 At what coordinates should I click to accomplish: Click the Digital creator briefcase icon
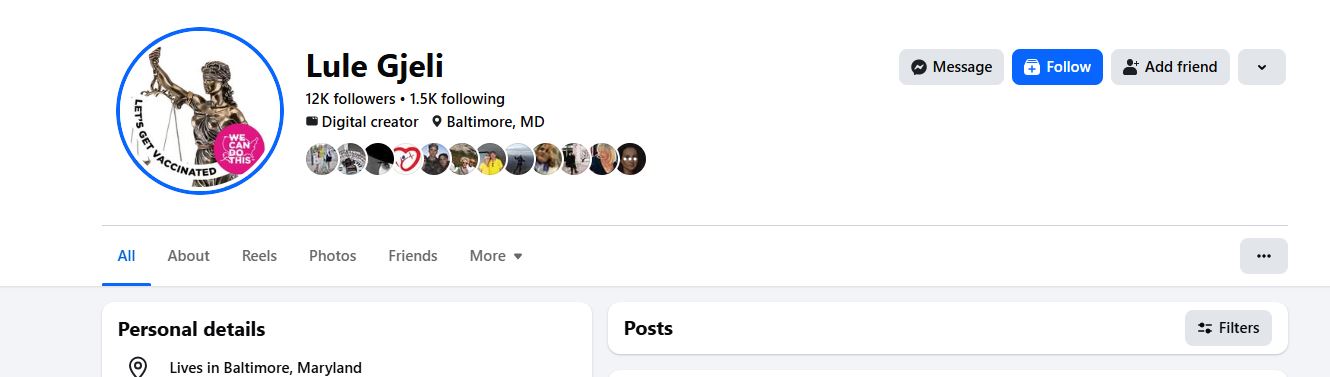pyautogui.click(x=312, y=122)
